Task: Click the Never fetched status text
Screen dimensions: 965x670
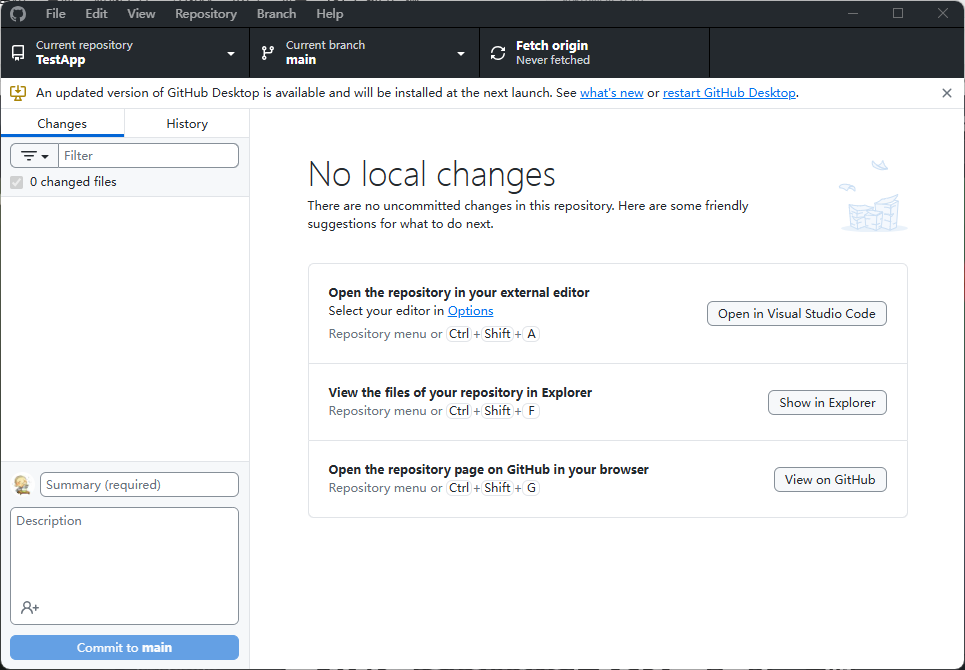Action: pyautogui.click(x=553, y=60)
